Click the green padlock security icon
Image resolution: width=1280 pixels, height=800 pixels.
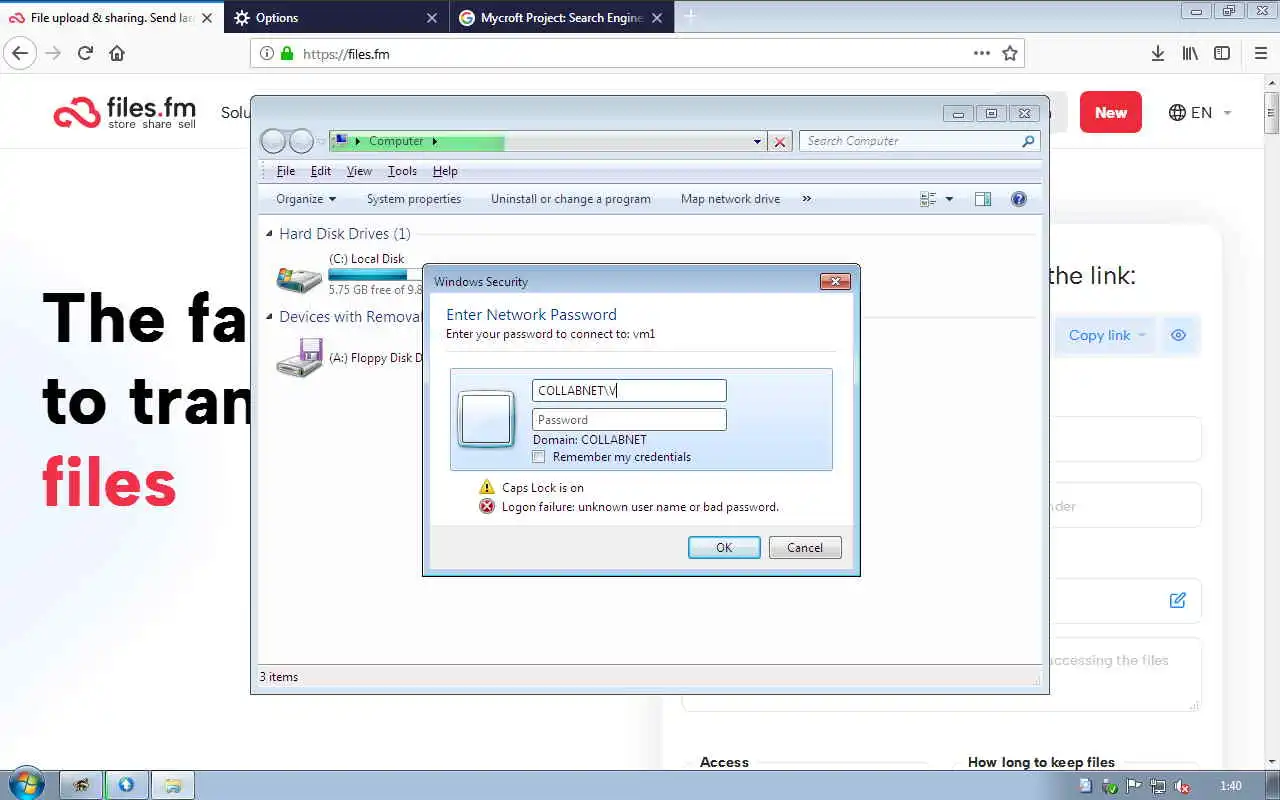287,54
